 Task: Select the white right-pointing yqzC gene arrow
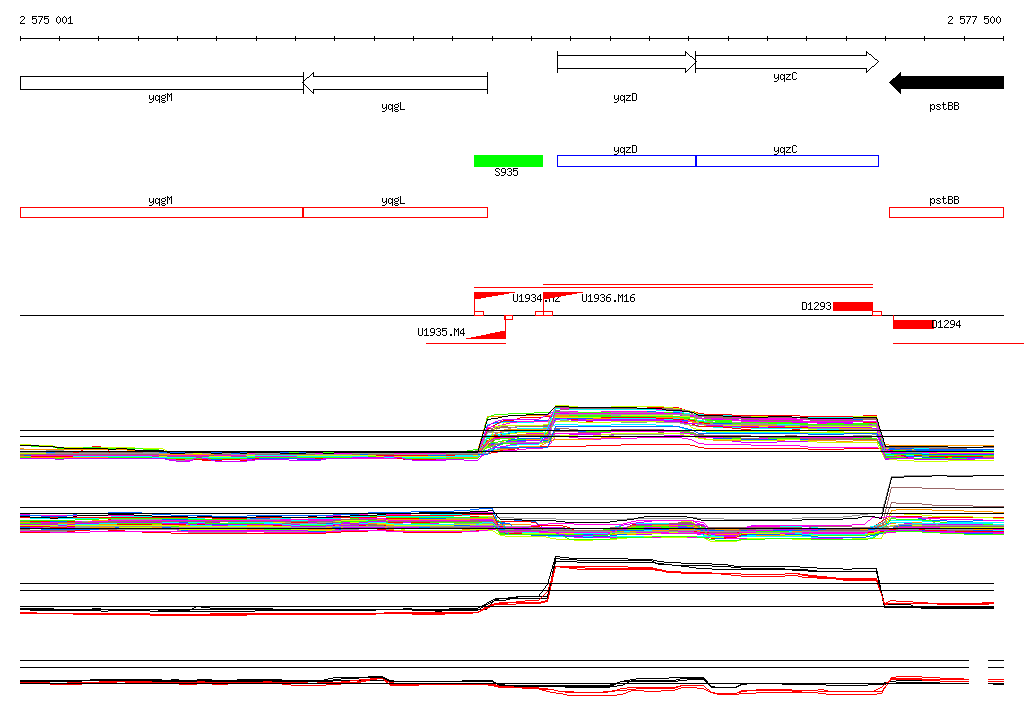click(x=787, y=62)
